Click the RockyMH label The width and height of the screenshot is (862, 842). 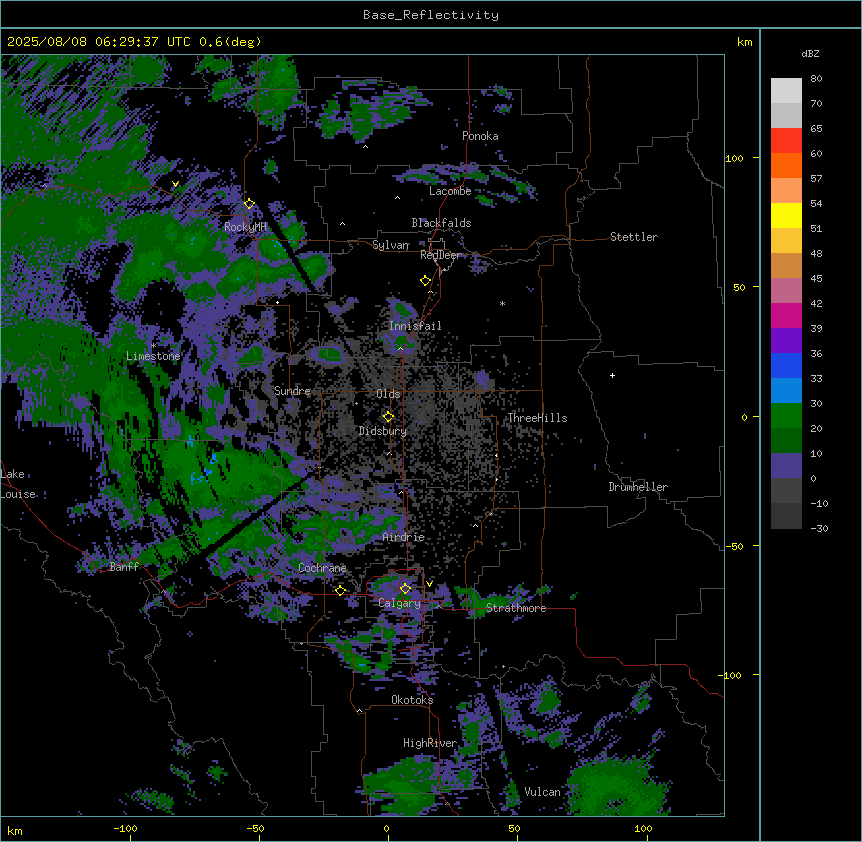click(245, 227)
